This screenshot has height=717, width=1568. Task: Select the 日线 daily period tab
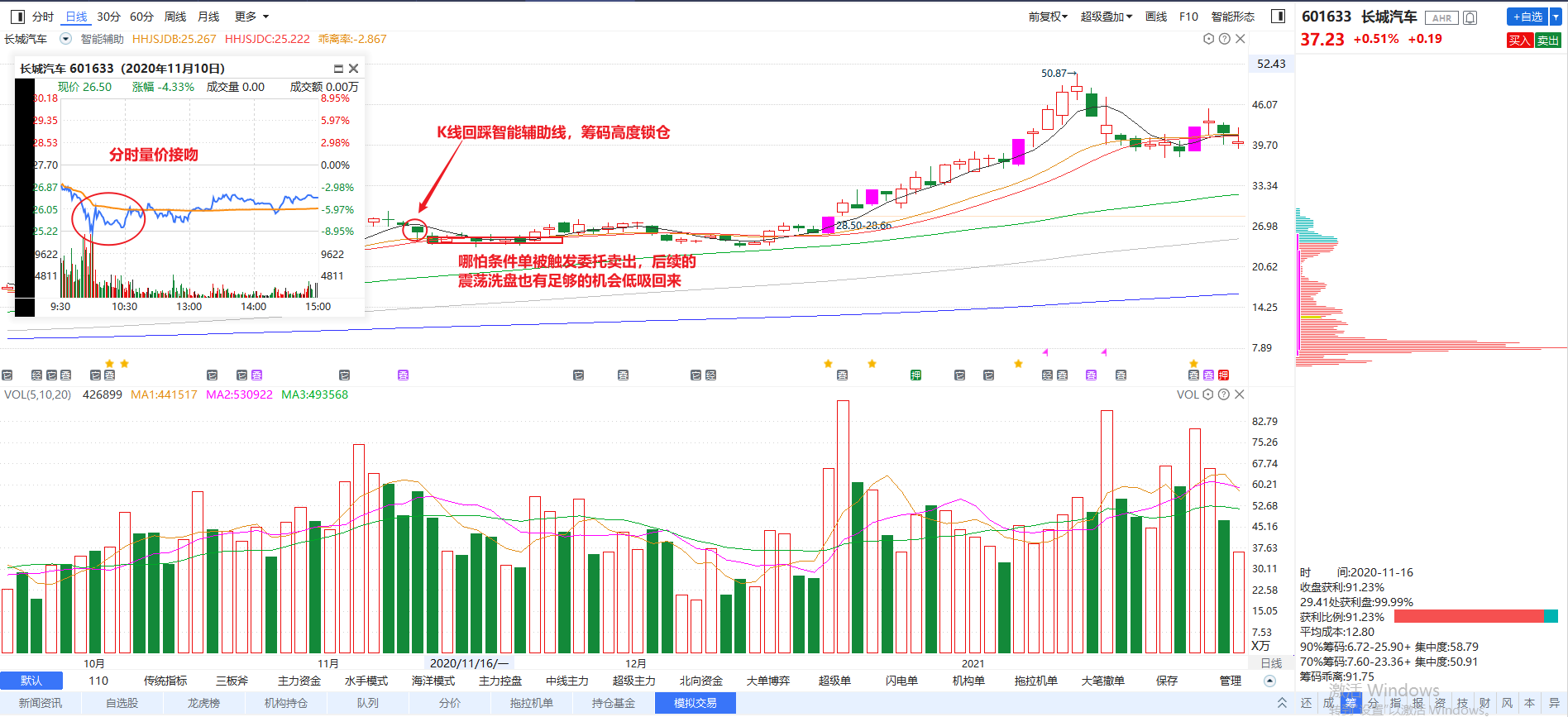coord(76,17)
